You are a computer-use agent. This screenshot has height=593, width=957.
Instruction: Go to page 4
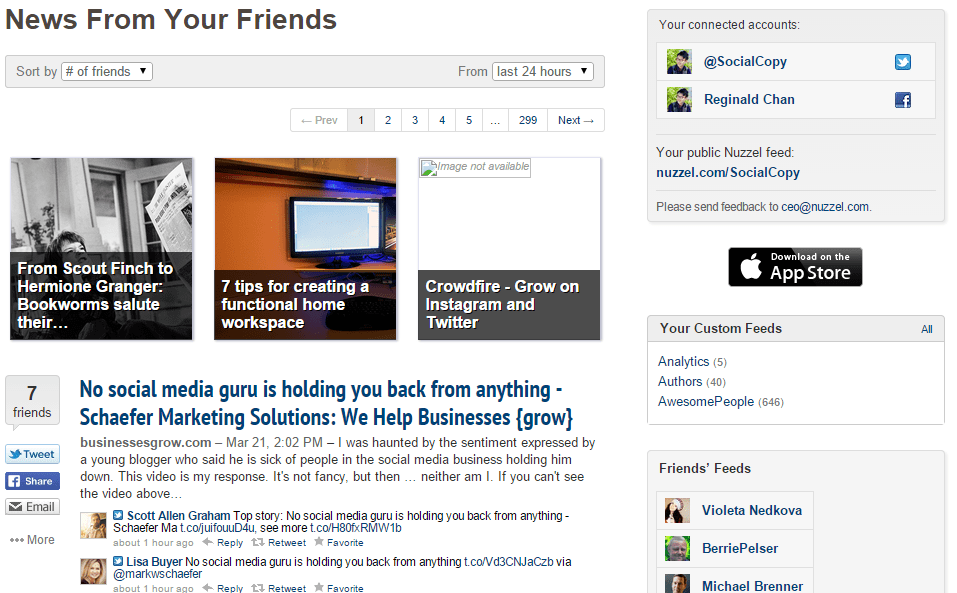click(x=442, y=120)
